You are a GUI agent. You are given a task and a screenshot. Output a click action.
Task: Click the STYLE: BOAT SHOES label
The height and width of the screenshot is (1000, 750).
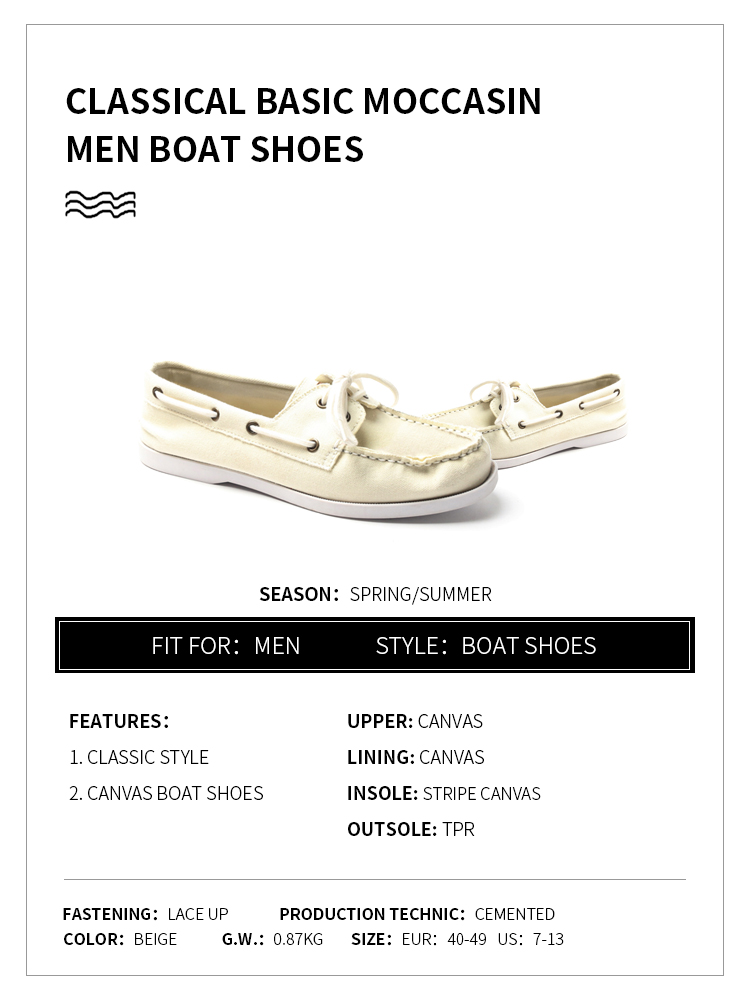tap(486, 645)
